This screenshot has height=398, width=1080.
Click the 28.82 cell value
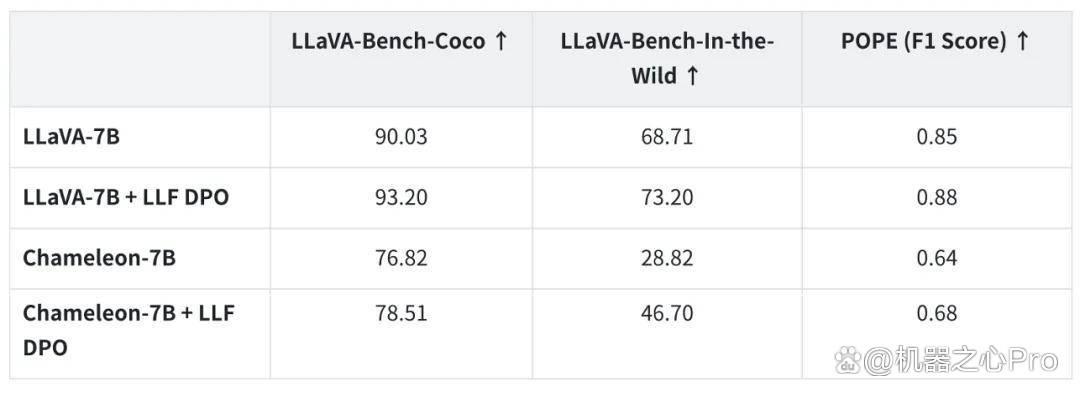click(x=667, y=258)
